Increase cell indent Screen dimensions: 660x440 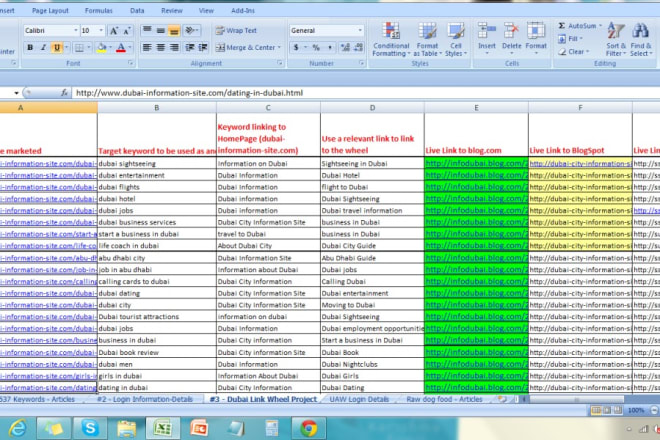[x=203, y=48]
